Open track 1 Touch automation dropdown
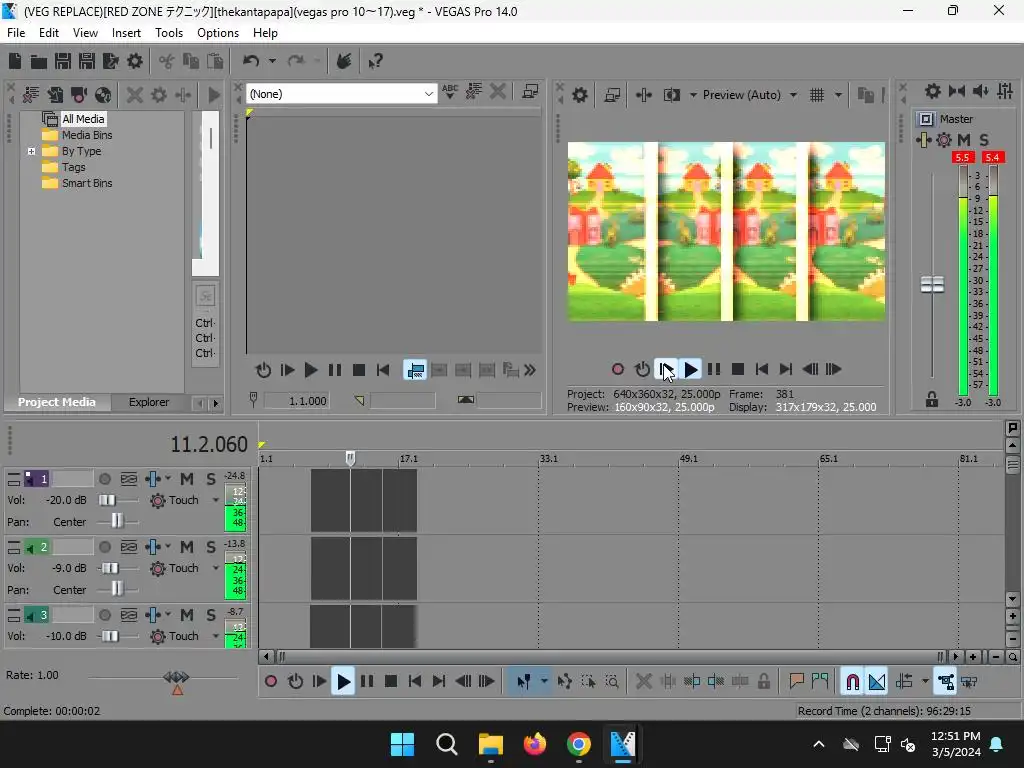 pos(216,500)
